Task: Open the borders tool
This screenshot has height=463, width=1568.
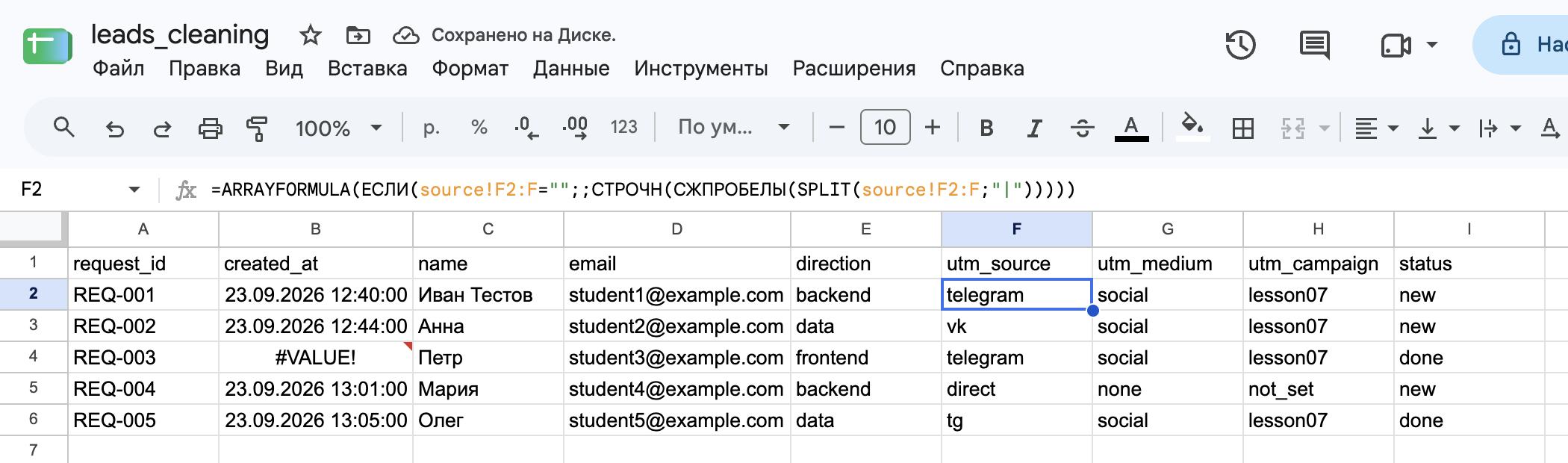Action: pos(1243,128)
